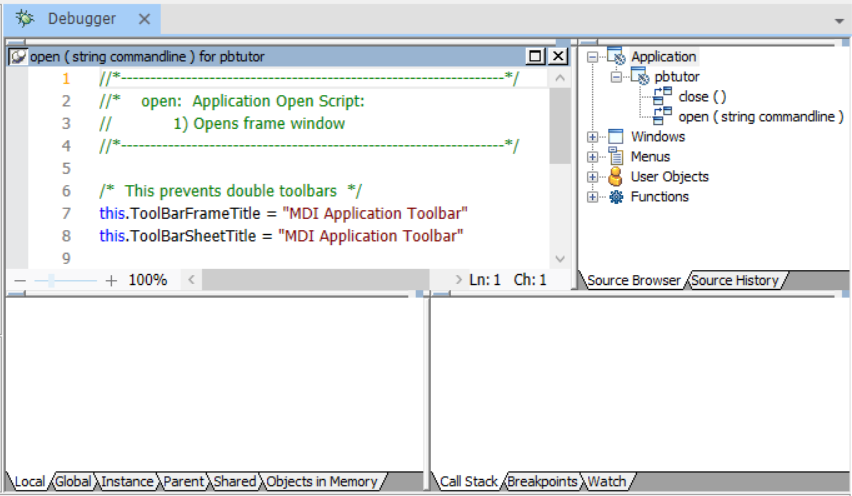Select open ( string commandline ) script

[761, 117]
